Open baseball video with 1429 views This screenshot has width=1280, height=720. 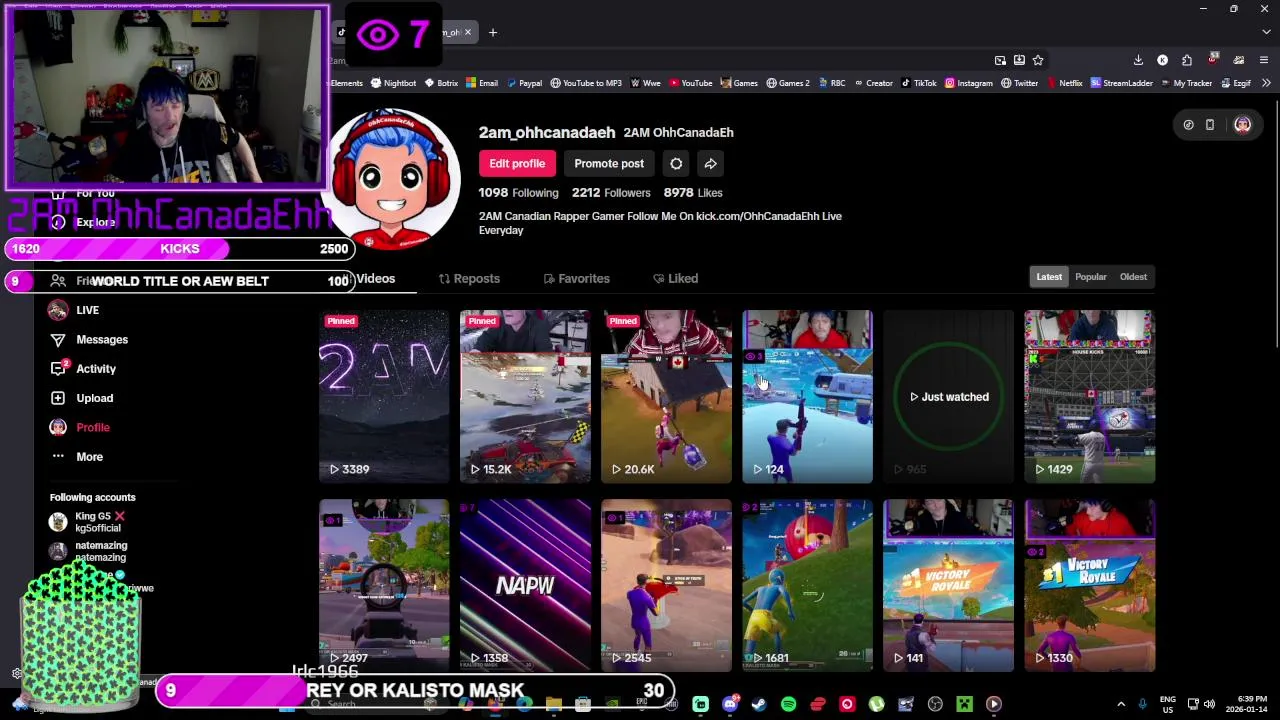click(x=1089, y=397)
